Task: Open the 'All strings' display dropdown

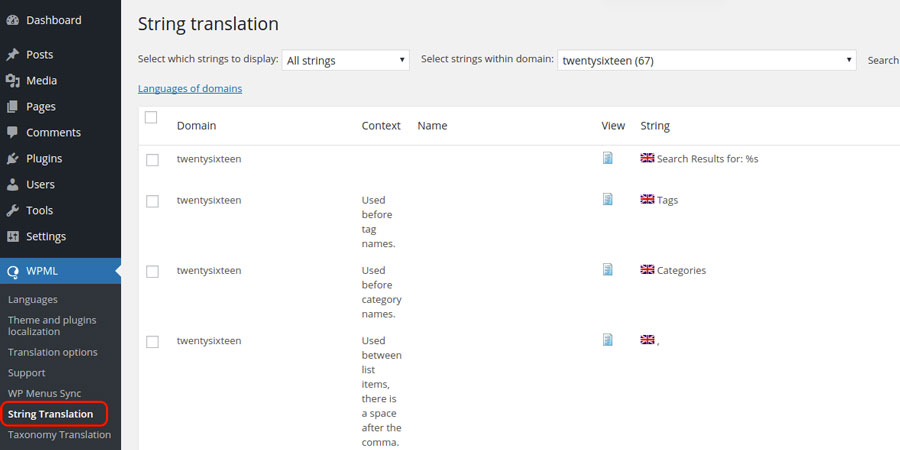Action: (346, 60)
